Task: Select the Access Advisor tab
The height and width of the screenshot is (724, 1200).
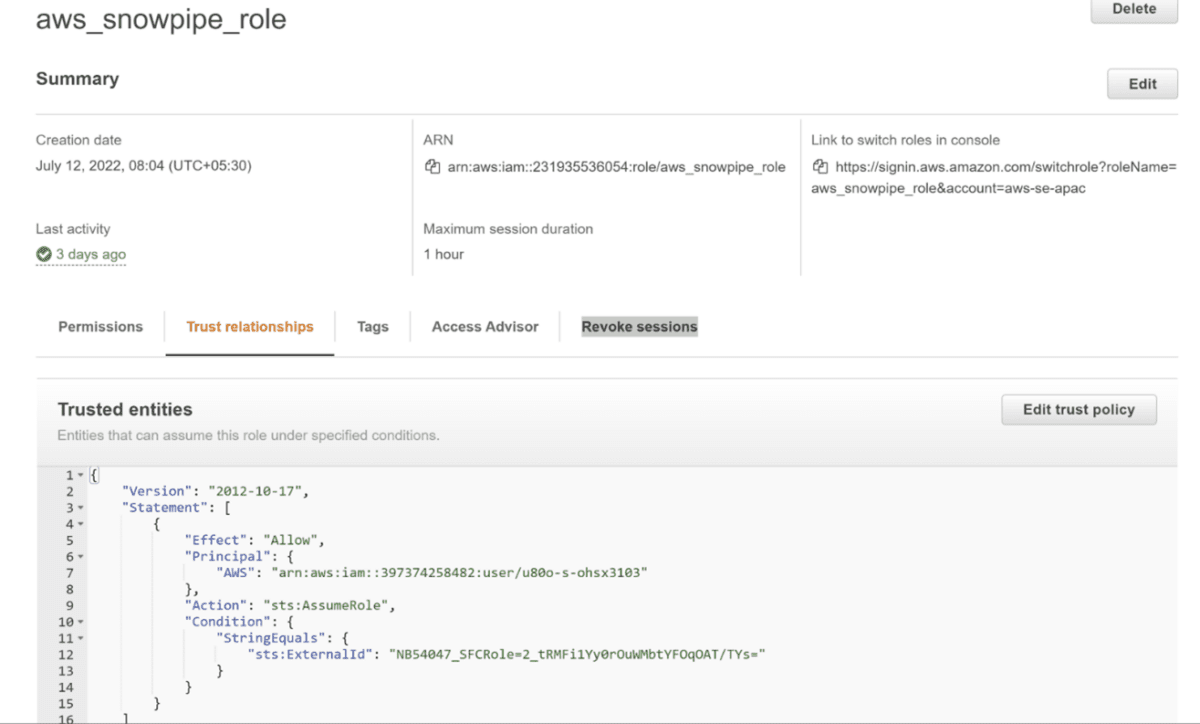Action: 484,326
